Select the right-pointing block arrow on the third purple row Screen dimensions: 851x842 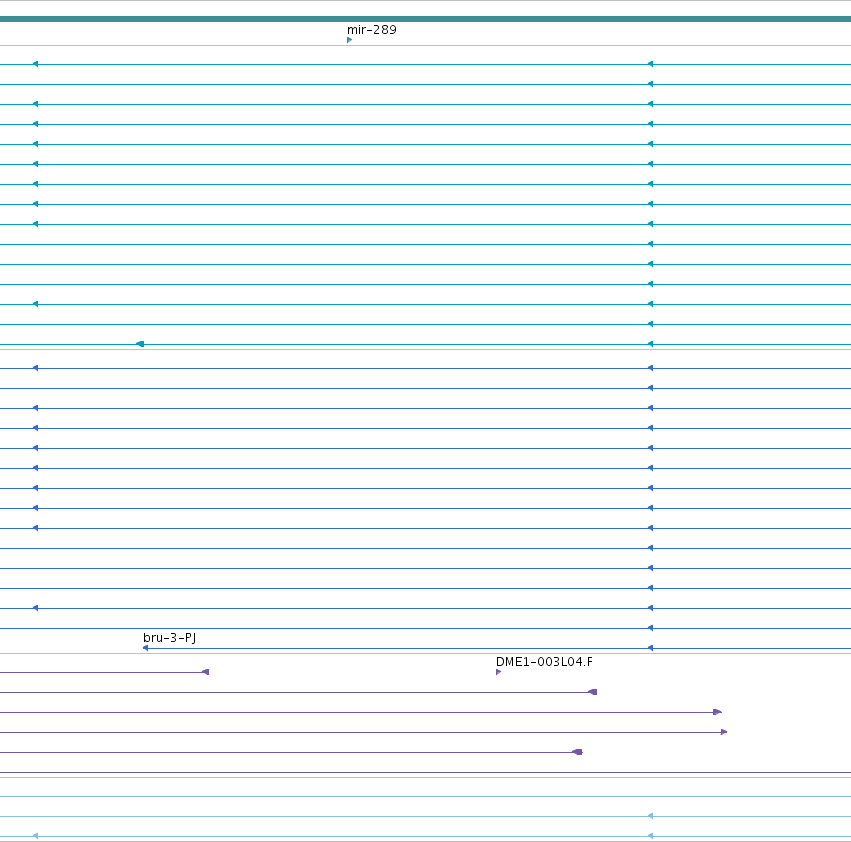pos(717,712)
